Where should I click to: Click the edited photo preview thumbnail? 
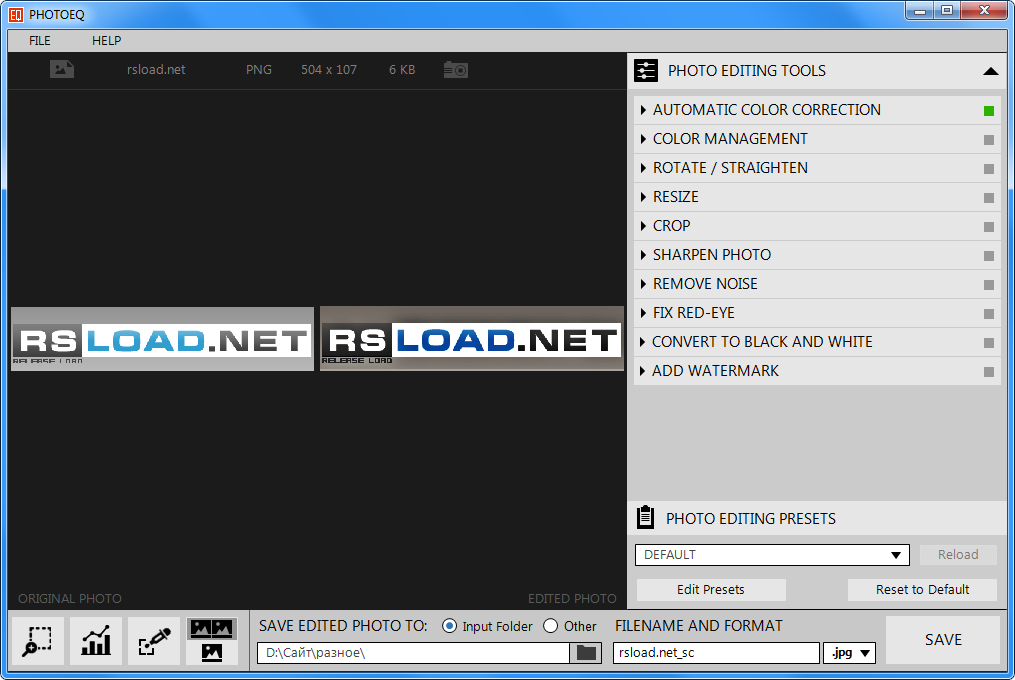(x=472, y=339)
